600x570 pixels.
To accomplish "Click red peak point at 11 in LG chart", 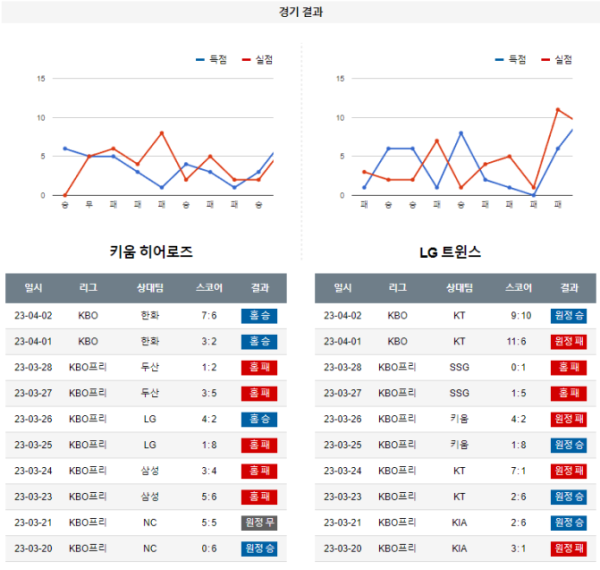I will [558, 110].
